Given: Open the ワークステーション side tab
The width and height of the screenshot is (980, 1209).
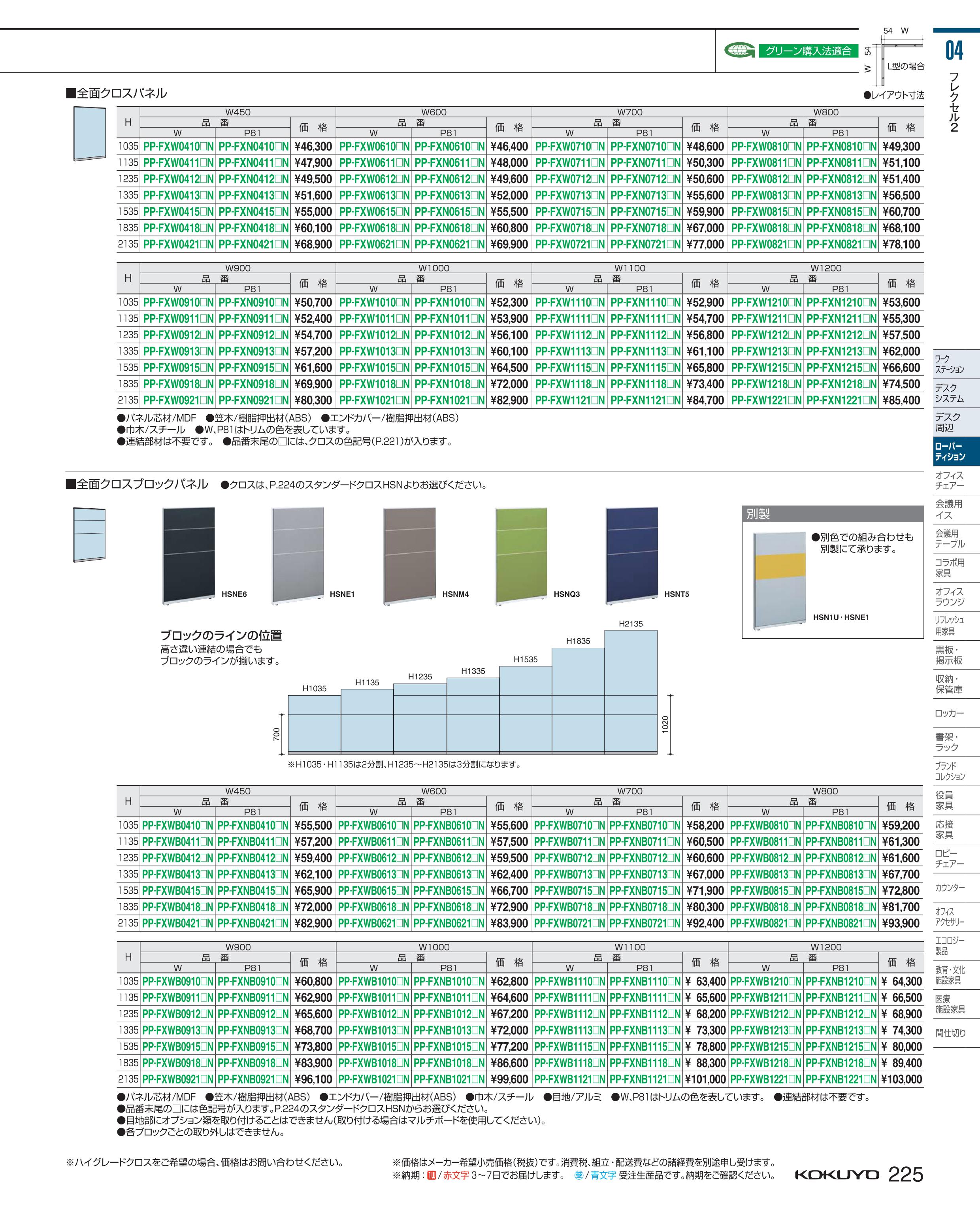Looking at the screenshot, I should pyautogui.click(x=956, y=364).
